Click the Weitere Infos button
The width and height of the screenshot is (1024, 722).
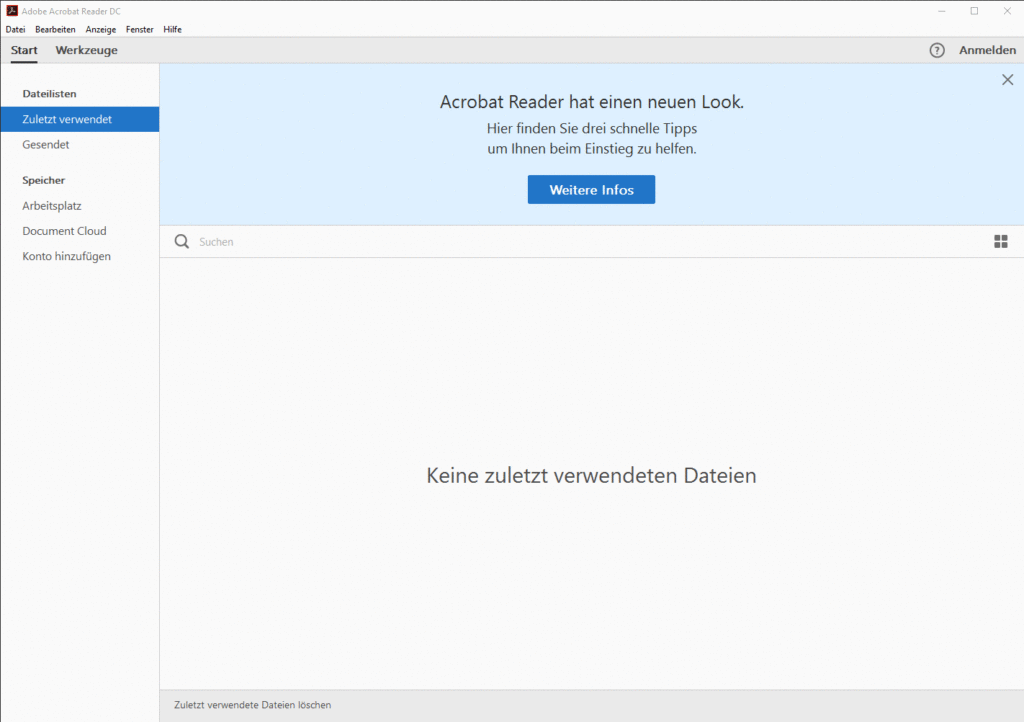[x=591, y=190]
